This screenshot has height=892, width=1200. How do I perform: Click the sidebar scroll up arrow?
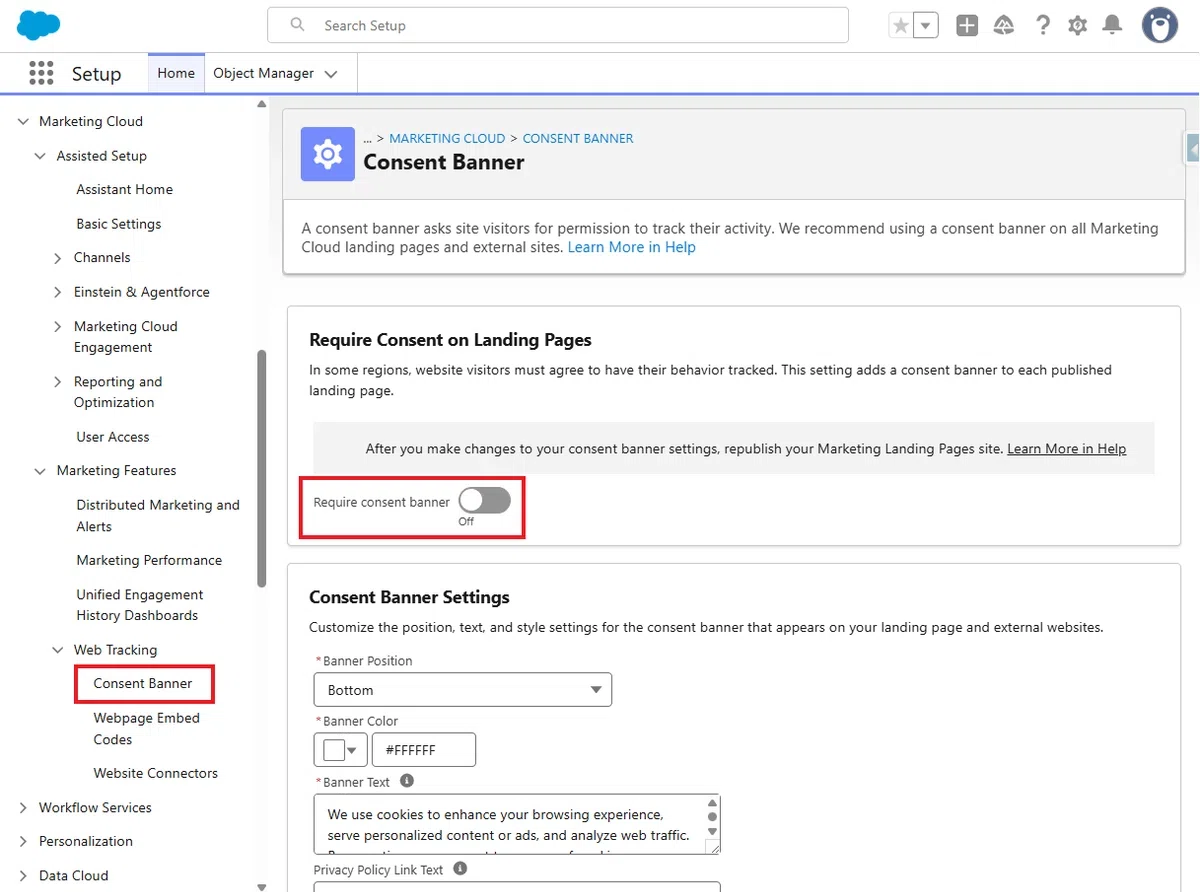[262, 103]
